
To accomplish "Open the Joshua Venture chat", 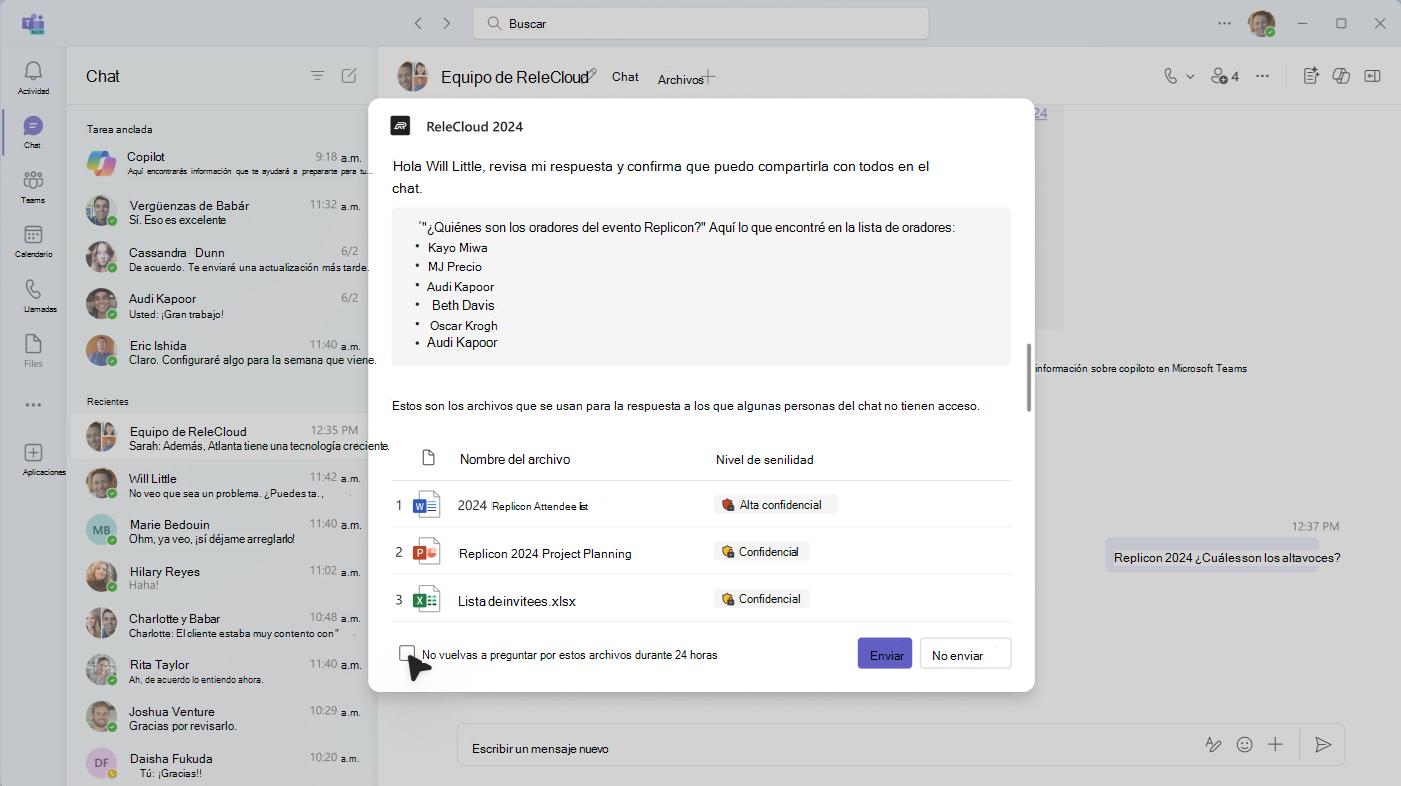I will click(x=222, y=718).
